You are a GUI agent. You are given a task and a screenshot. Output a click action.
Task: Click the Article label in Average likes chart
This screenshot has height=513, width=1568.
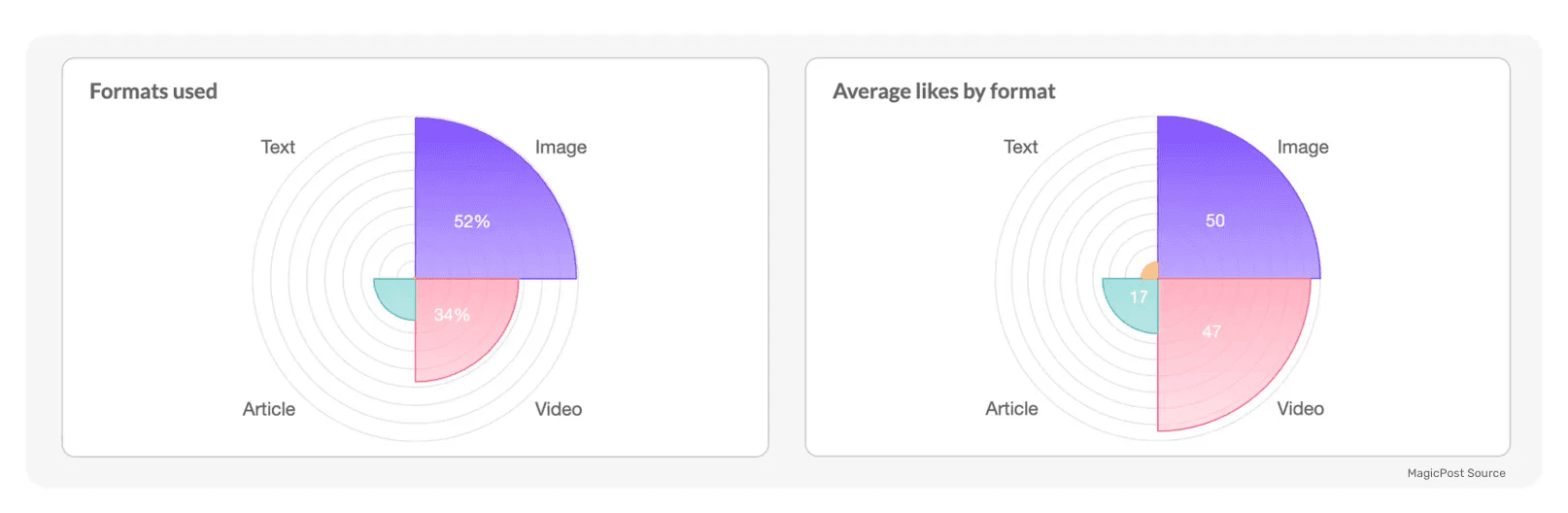(x=1011, y=409)
